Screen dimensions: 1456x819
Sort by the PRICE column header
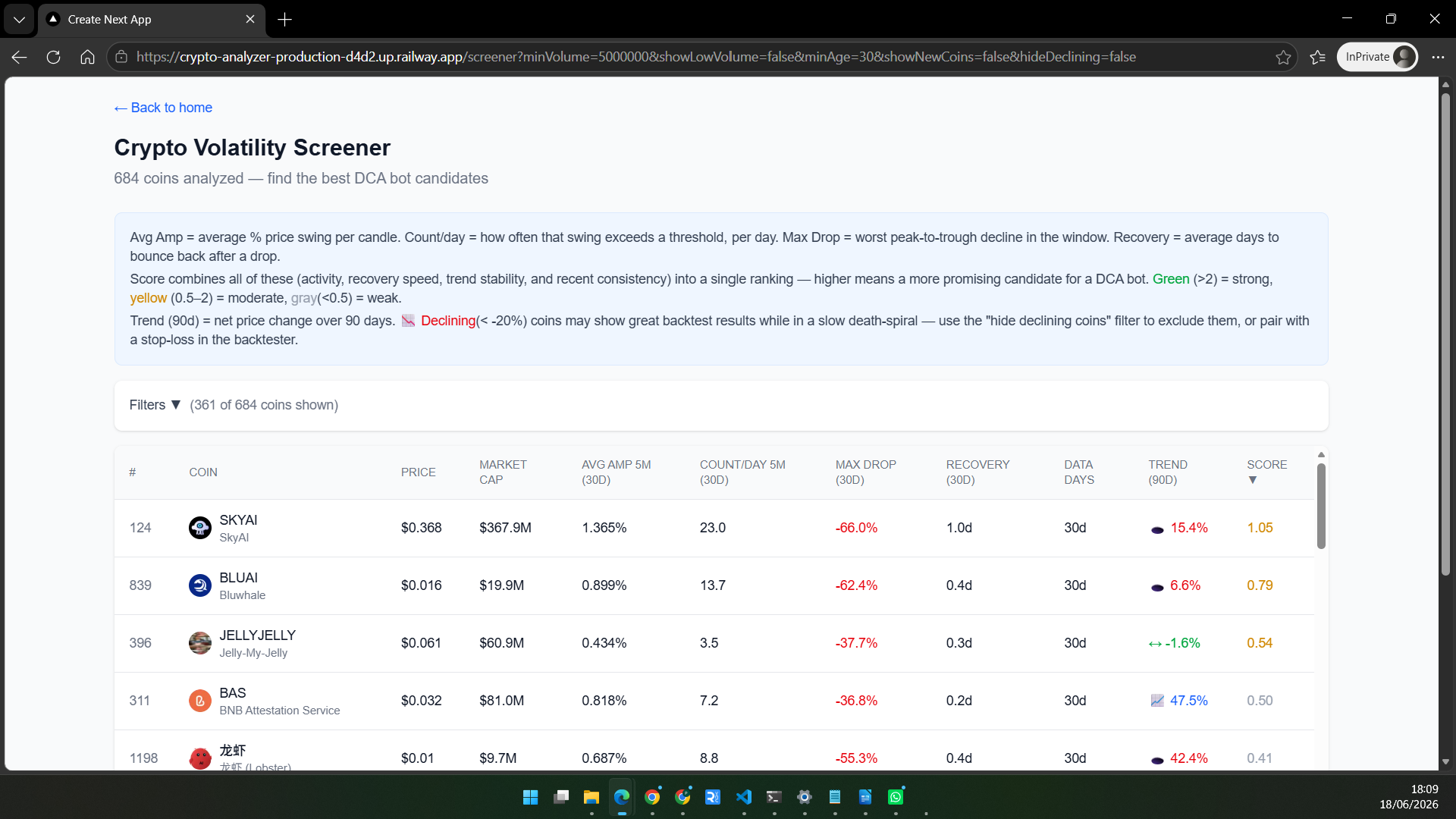pos(419,472)
